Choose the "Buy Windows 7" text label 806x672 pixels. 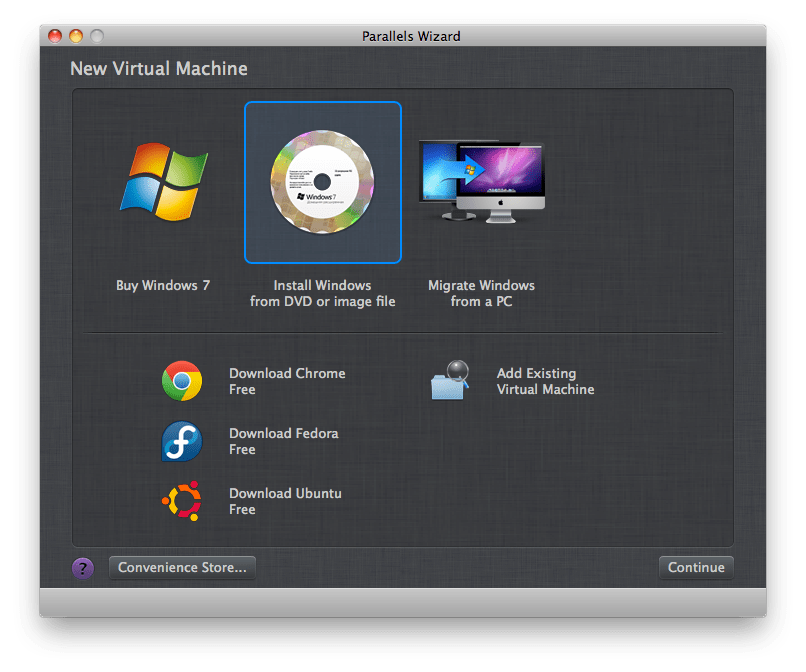[163, 285]
